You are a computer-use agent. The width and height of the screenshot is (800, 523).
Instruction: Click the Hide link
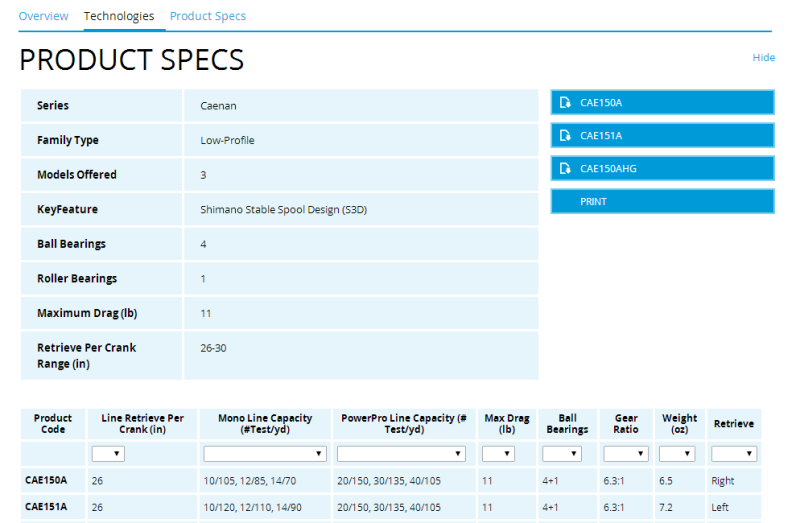(763, 58)
